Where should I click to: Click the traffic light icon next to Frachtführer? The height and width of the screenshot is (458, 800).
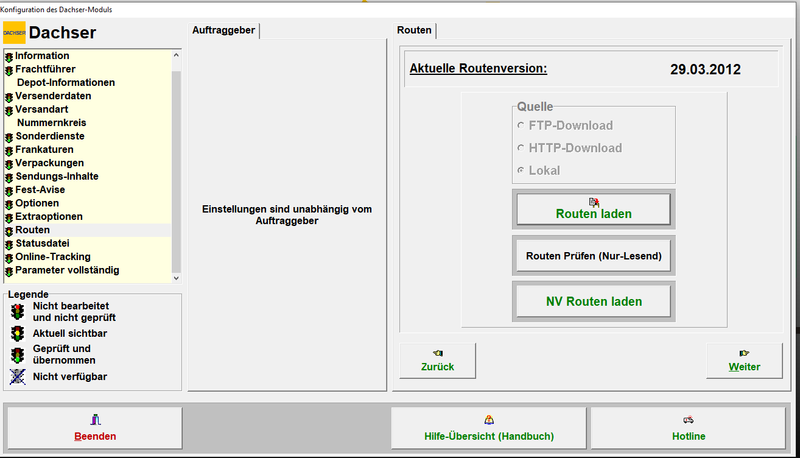click(9, 69)
